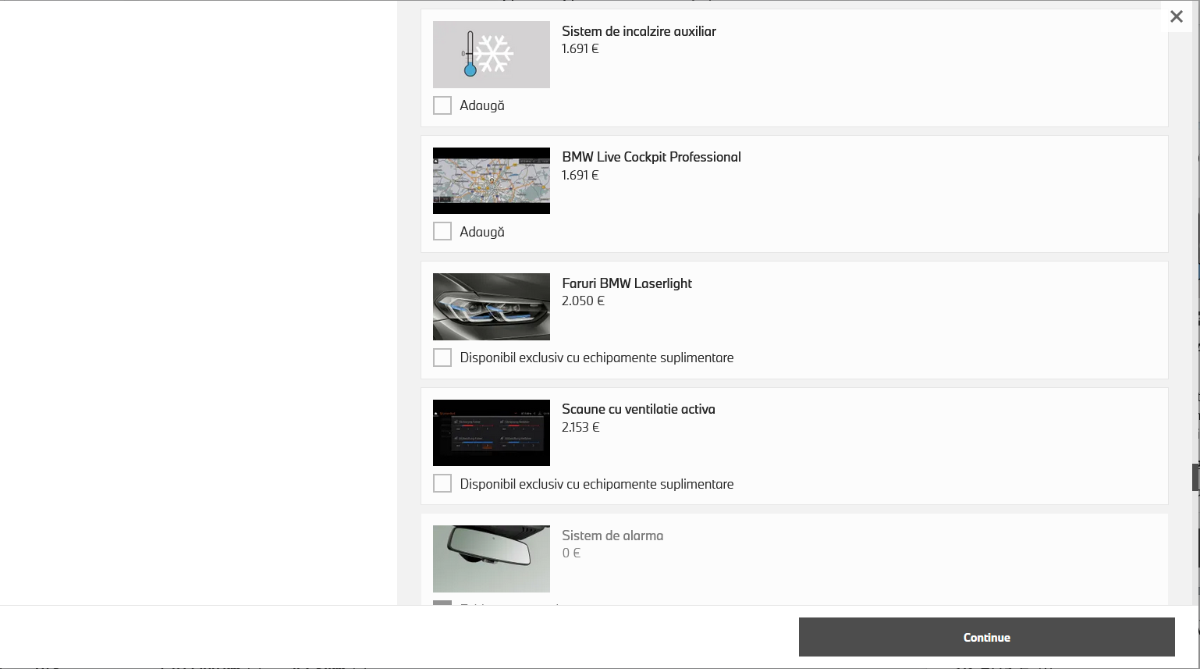The width and height of the screenshot is (1200, 669).
Task: Click the Adaugă label under auxiliary heating
Action: (482, 105)
